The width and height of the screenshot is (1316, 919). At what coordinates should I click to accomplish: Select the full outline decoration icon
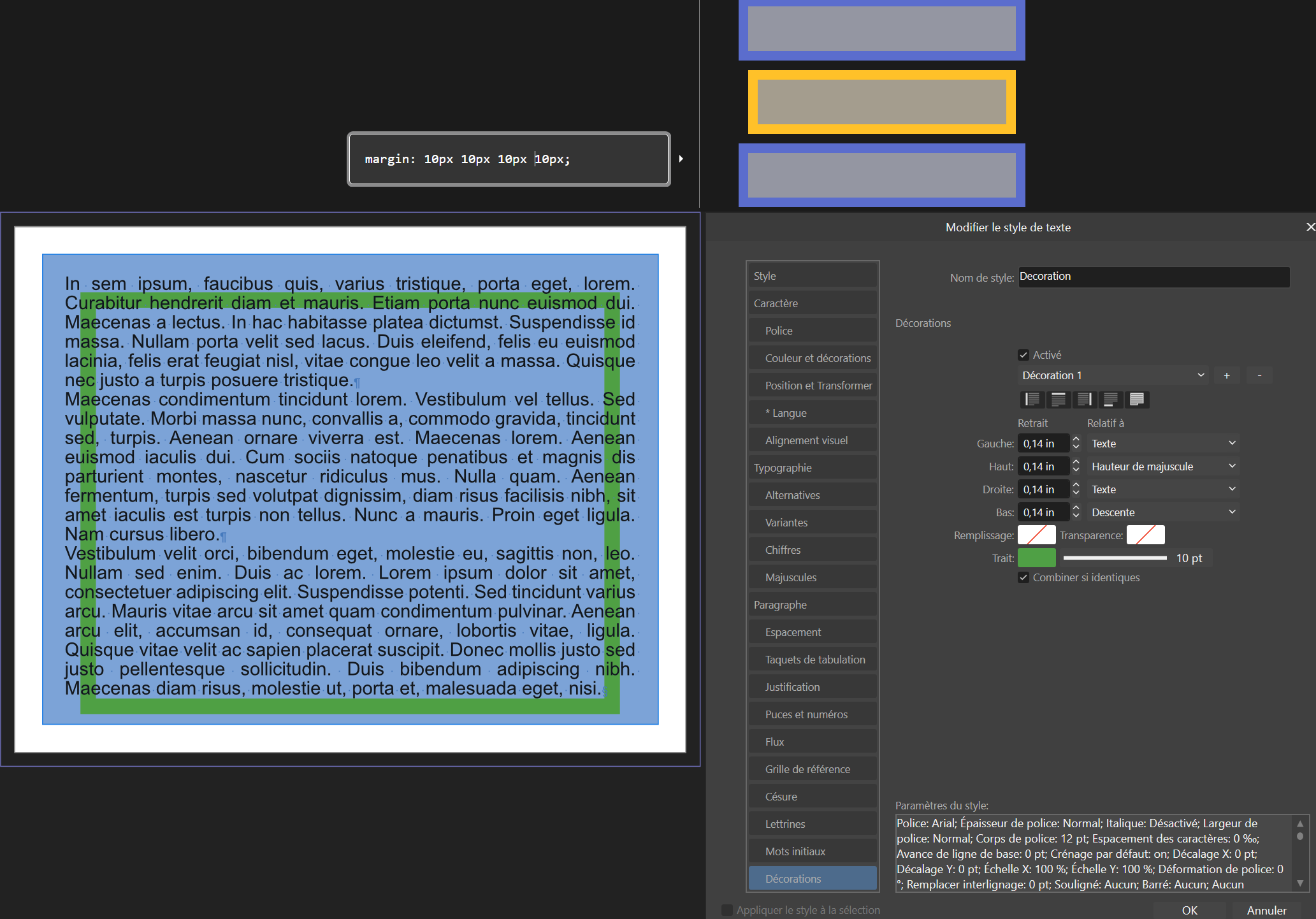point(1137,400)
